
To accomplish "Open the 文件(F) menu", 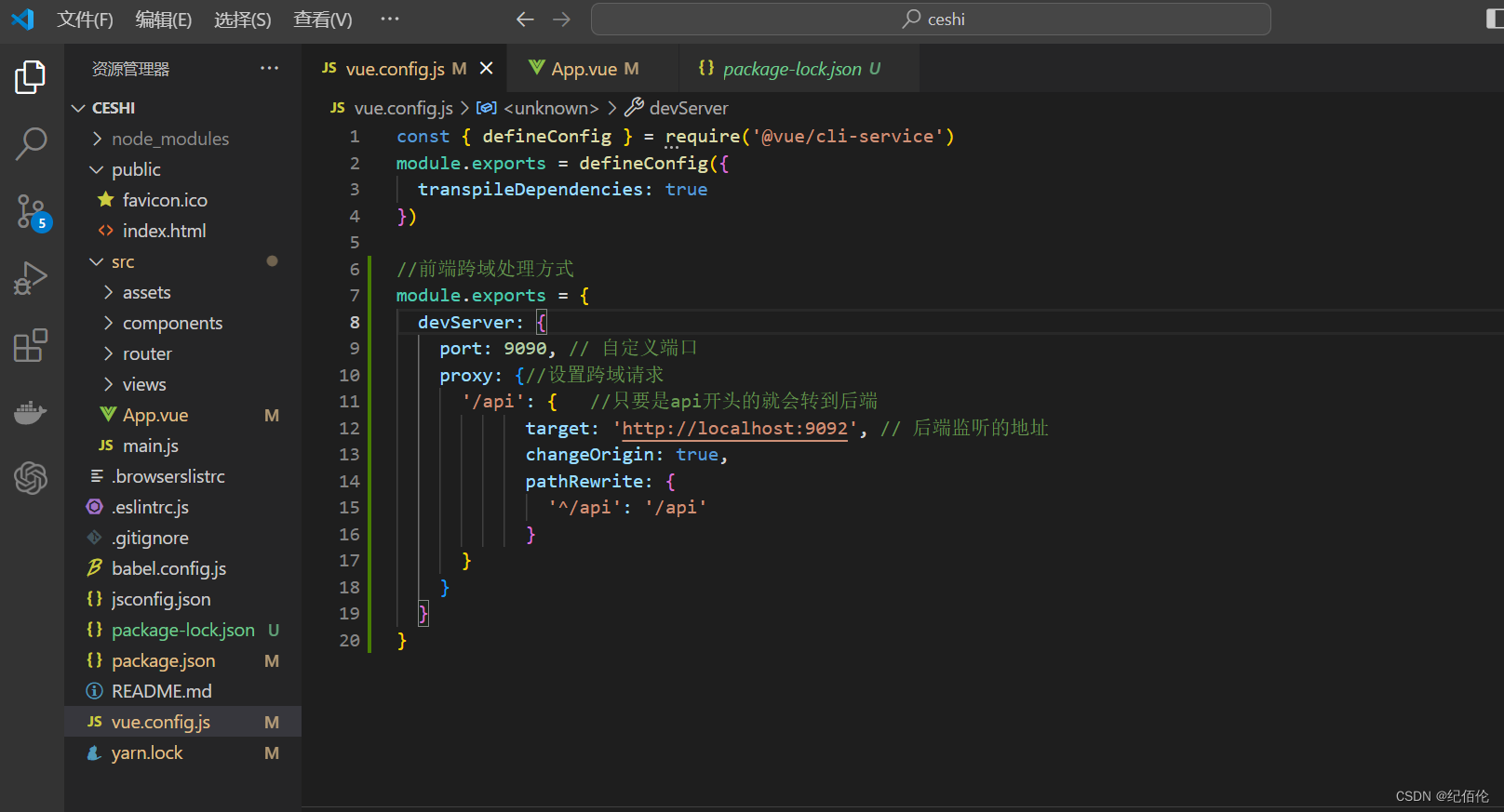I will point(85,19).
